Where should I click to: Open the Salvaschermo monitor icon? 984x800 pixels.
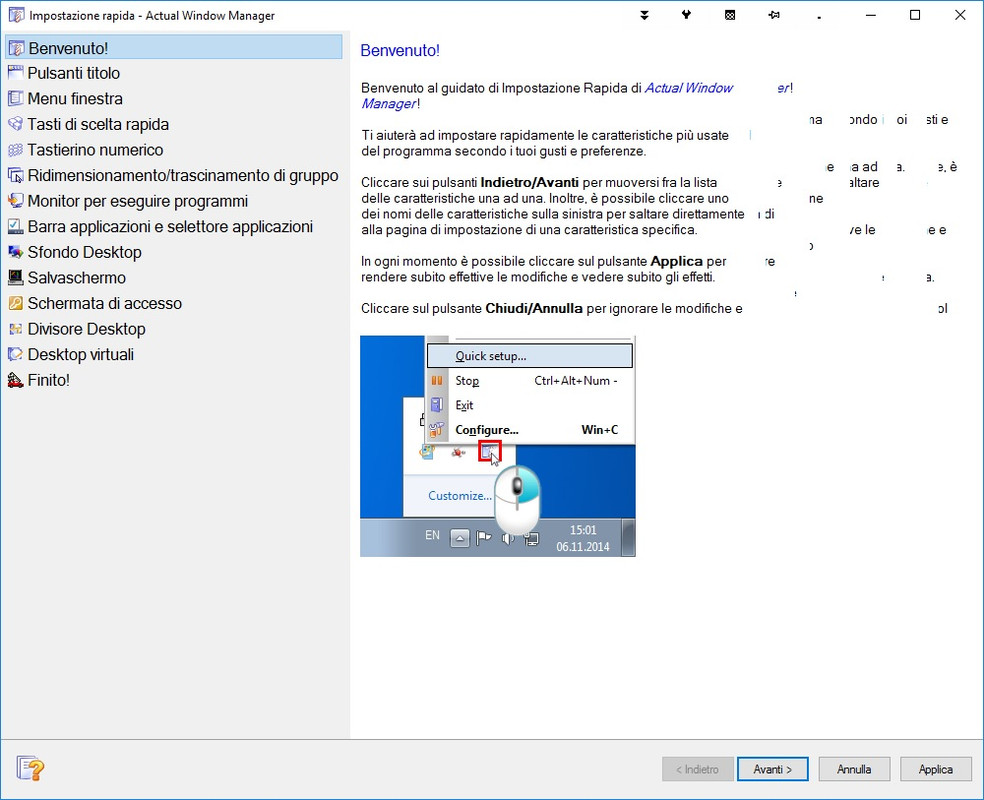coord(15,277)
